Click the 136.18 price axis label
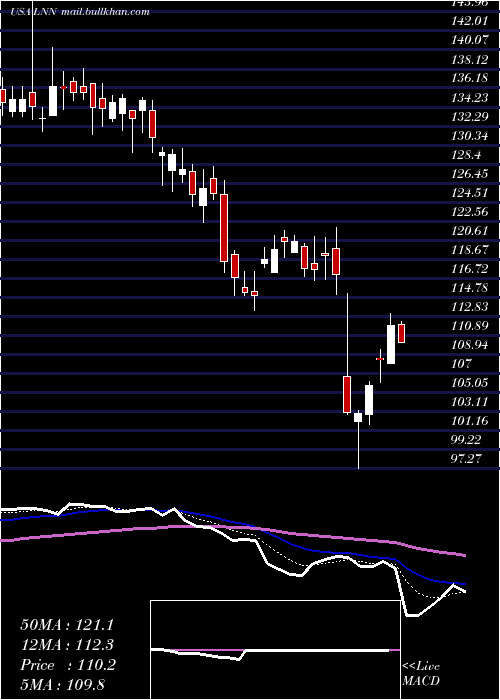500x700 pixels. point(469,78)
